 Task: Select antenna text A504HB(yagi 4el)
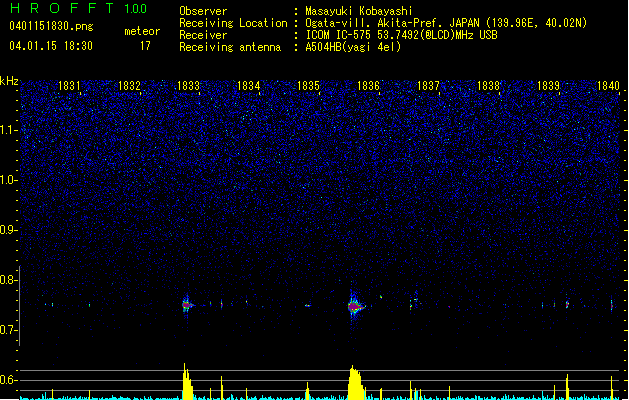(353, 47)
